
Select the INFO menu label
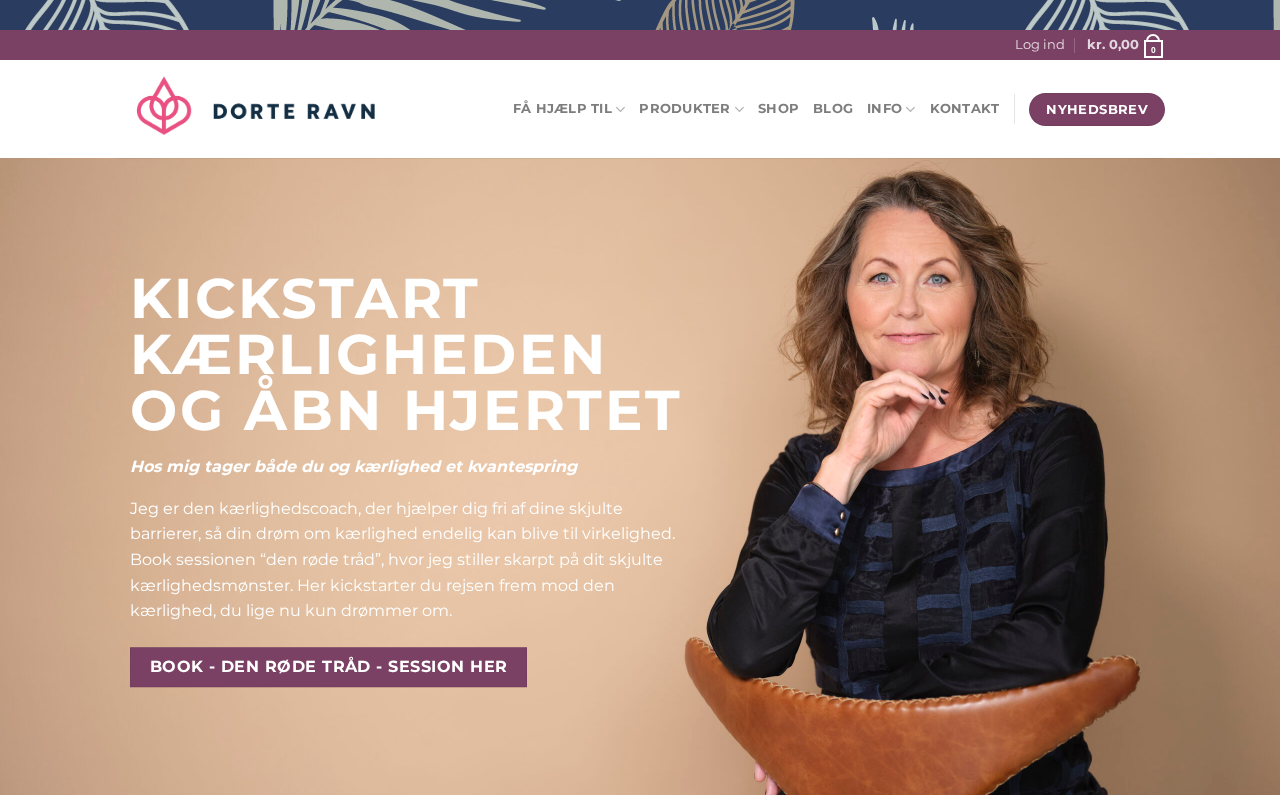884,109
